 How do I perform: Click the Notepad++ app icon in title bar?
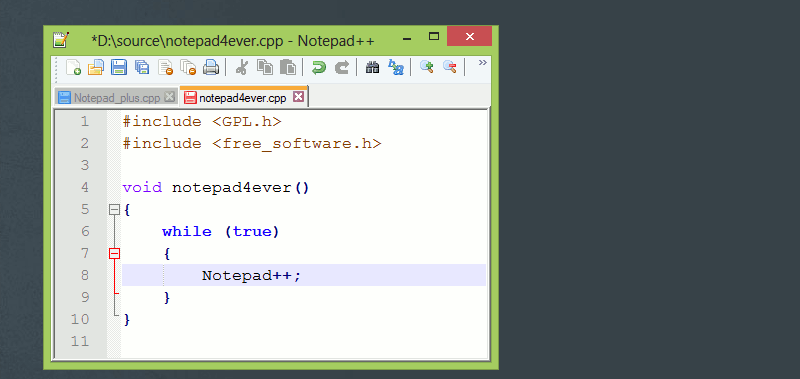[x=61, y=40]
